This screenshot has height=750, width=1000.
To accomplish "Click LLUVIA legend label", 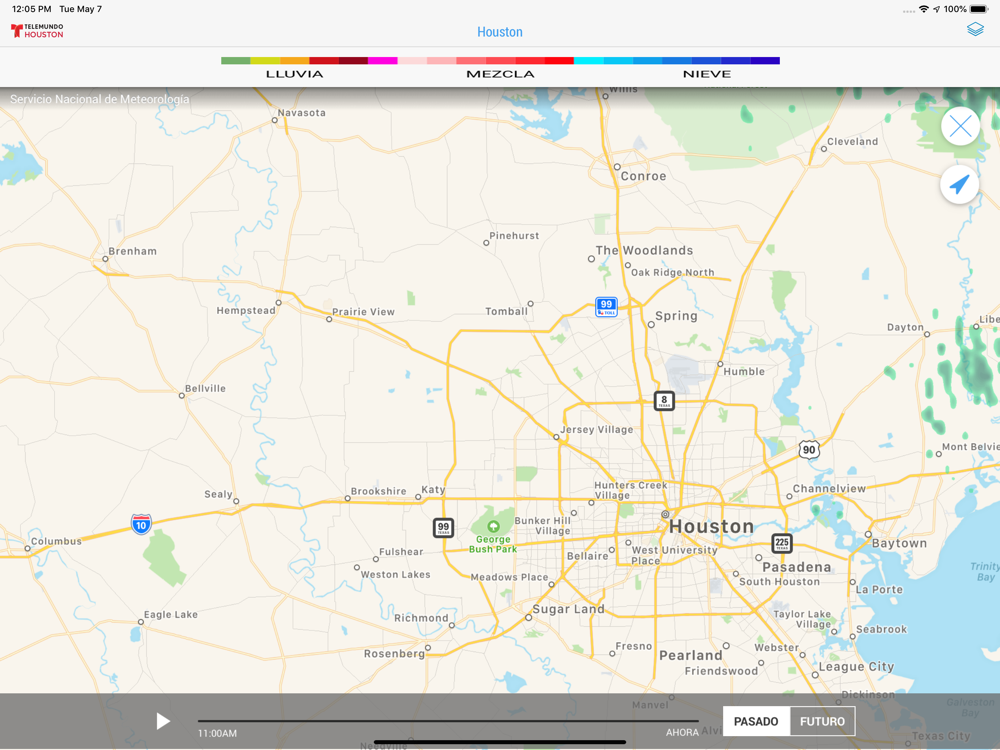I will [x=295, y=74].
